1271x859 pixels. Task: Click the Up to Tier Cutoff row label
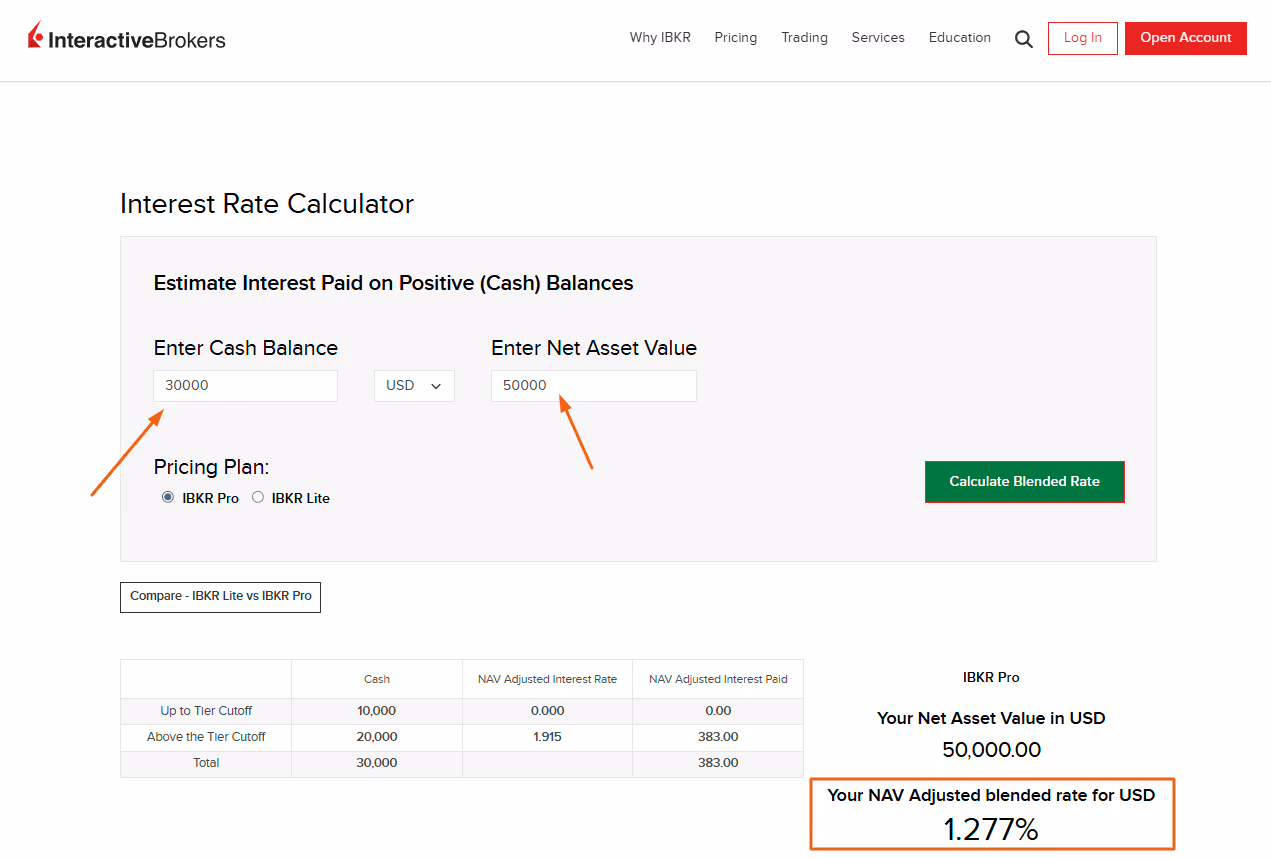point(206,711)
